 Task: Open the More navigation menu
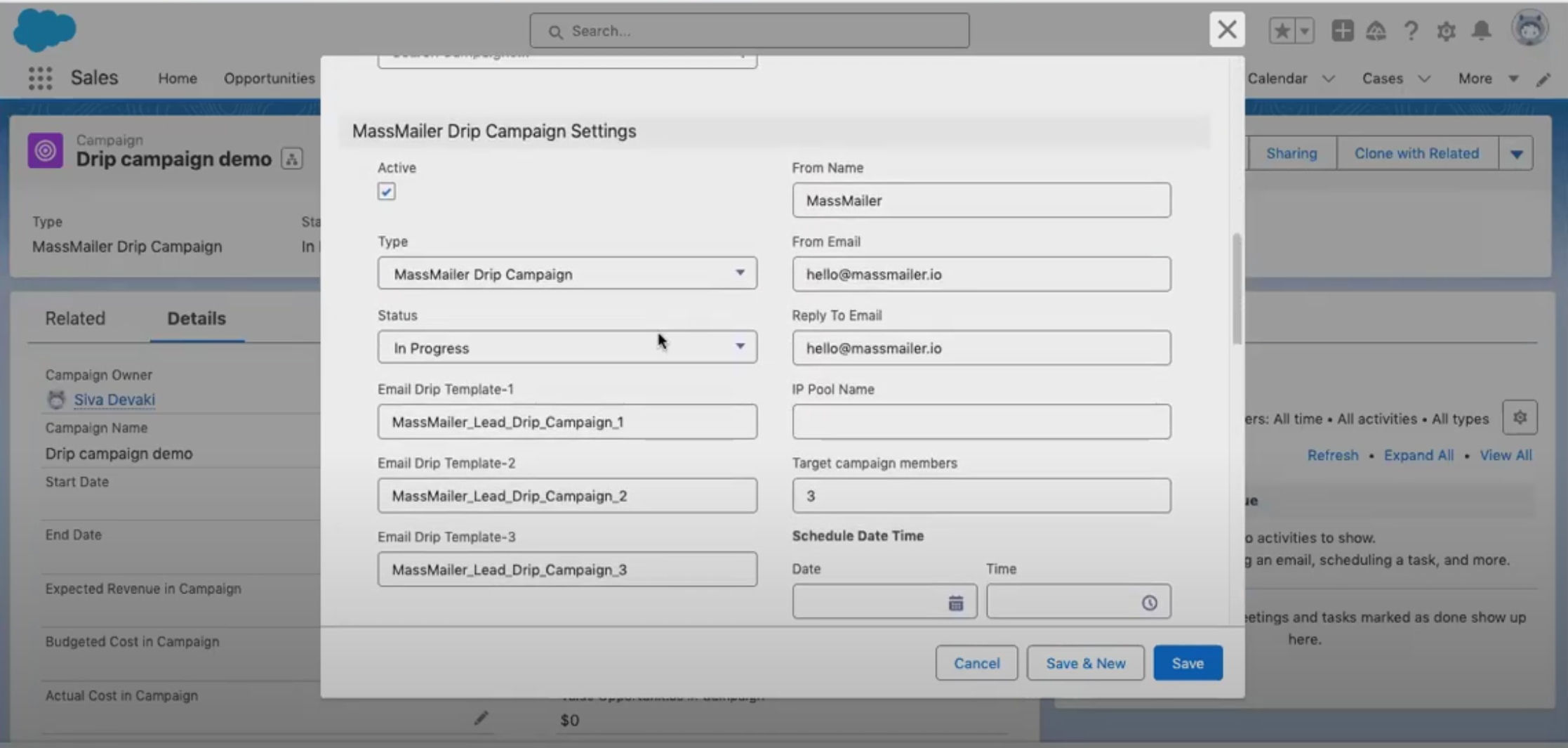(1488, 78)
